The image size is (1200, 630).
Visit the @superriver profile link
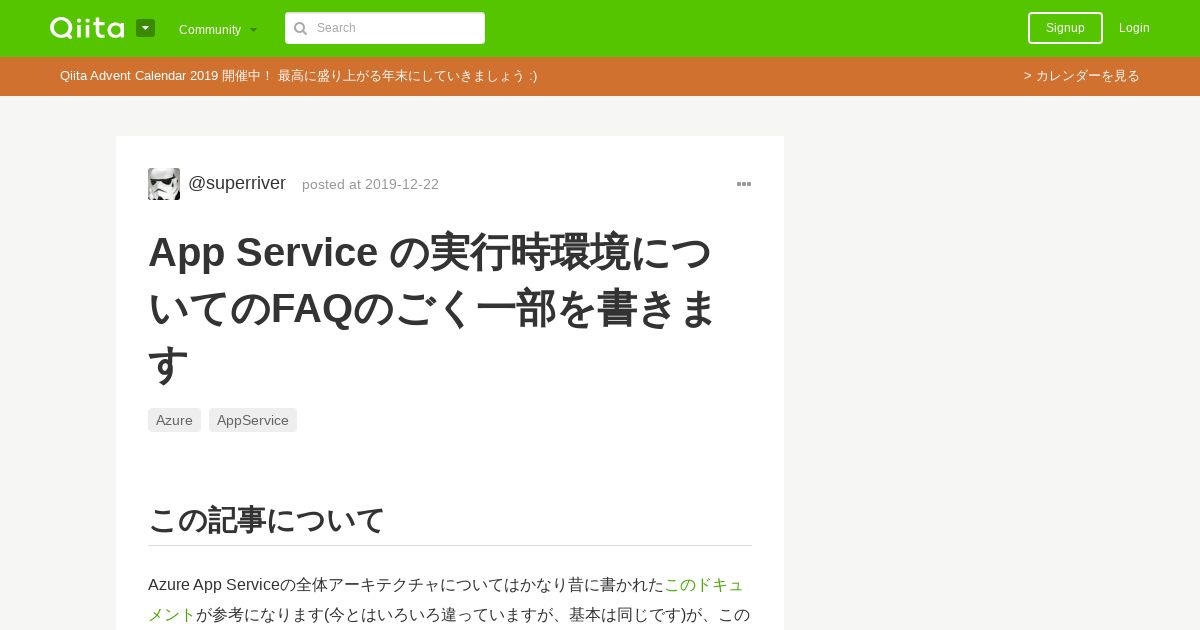[x=237, y=183]
